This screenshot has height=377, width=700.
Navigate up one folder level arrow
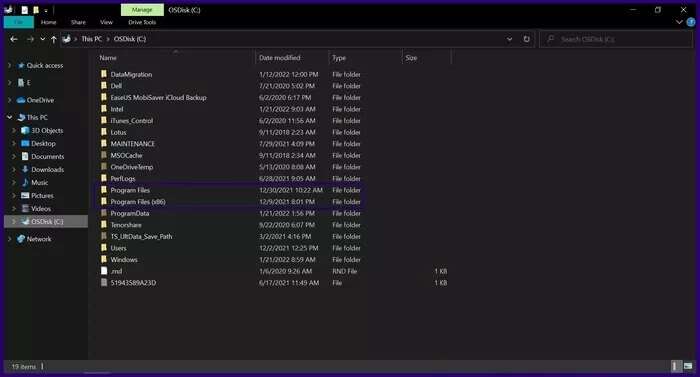coord(54,39)
